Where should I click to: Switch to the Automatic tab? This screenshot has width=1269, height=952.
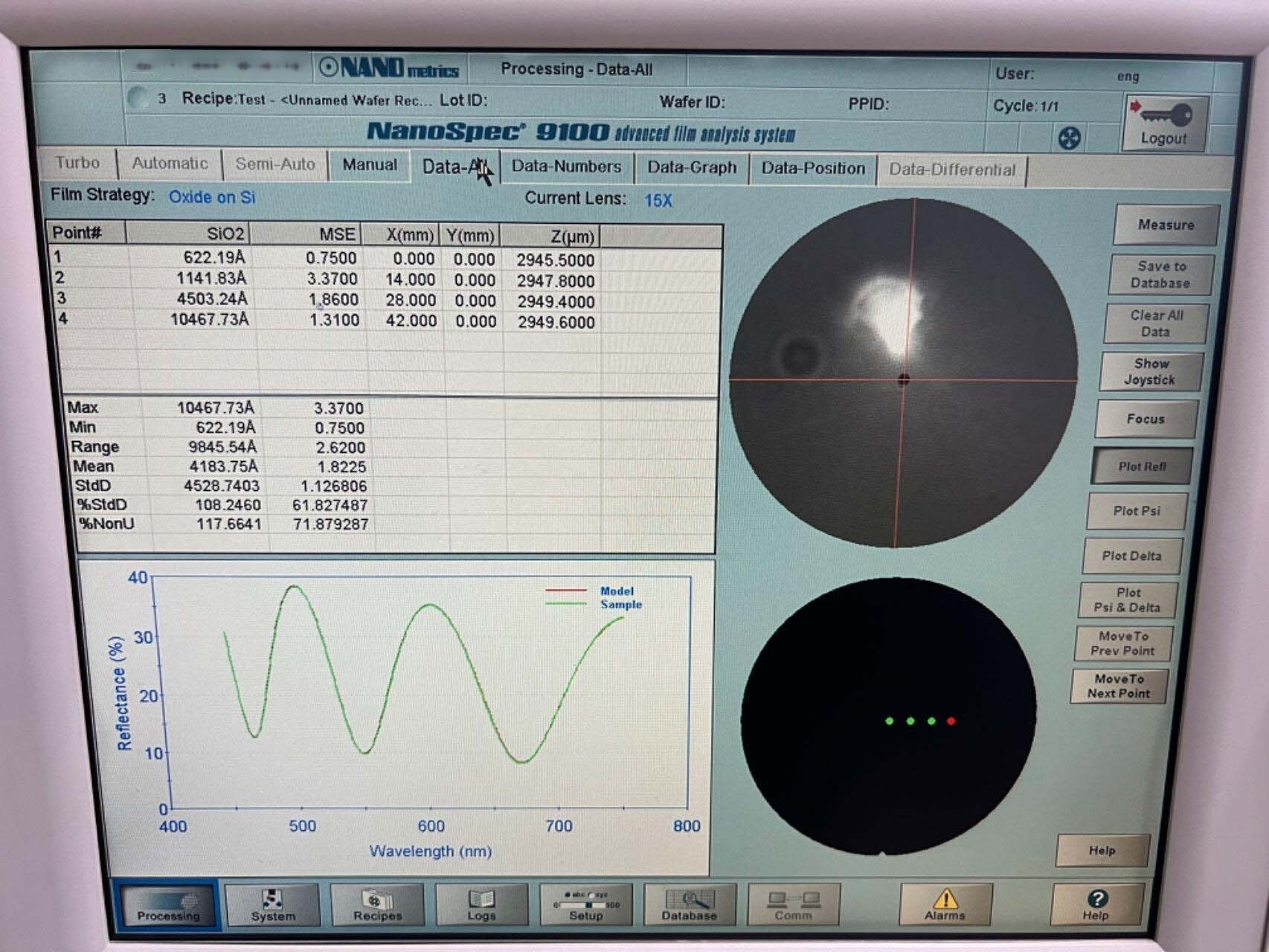[170, 164]
